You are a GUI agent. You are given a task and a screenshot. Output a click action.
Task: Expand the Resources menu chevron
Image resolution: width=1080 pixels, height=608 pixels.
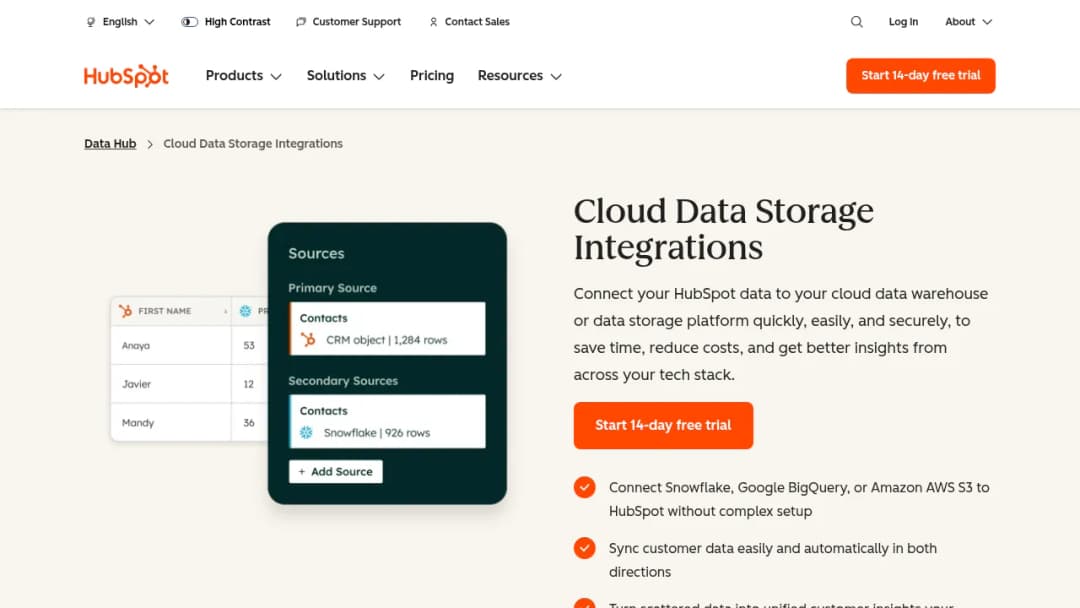(x=556, y=76)
